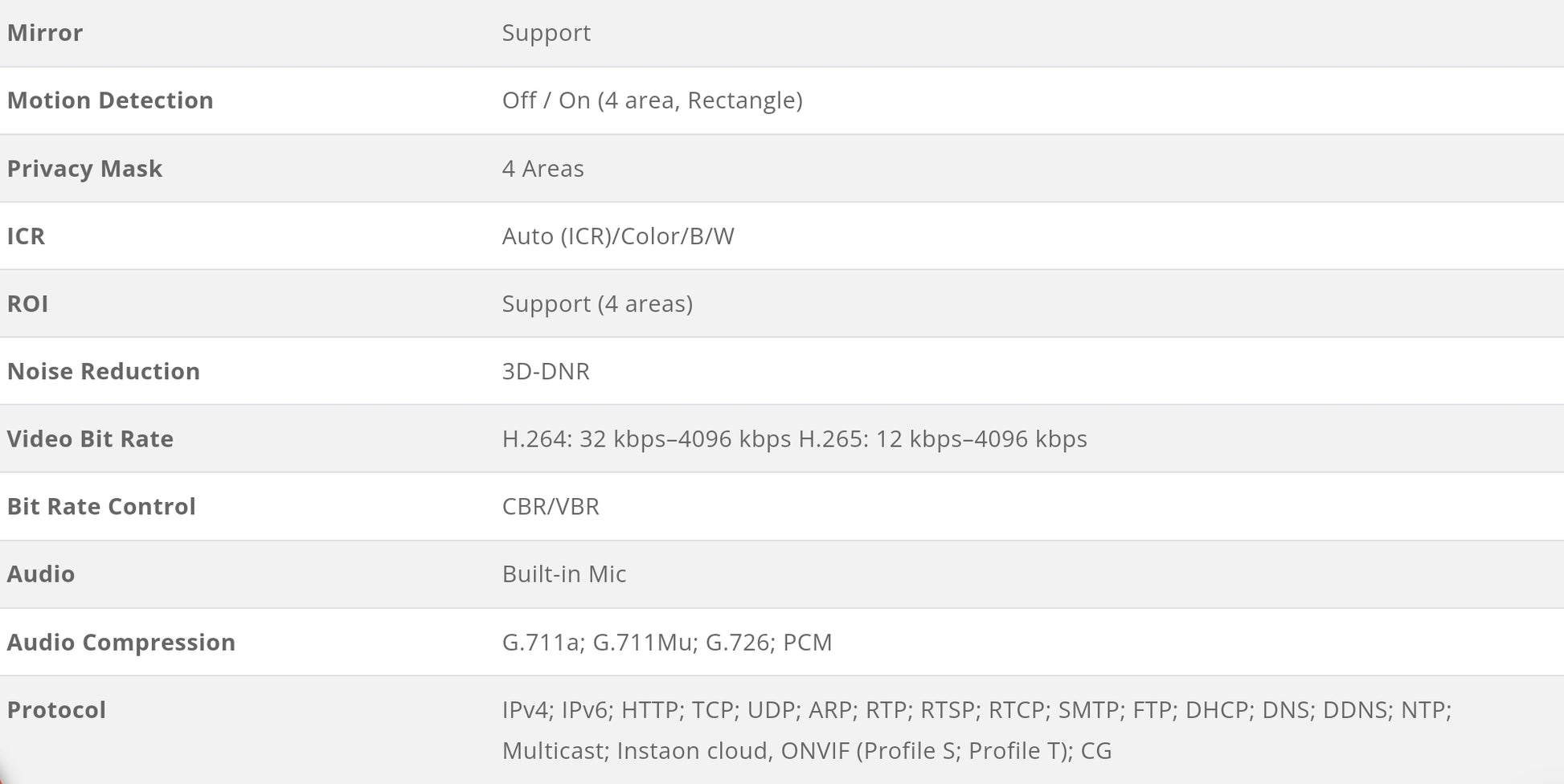Select the Protocol row label
This screenshot has height=784, width=1564.
coord(56,709)
